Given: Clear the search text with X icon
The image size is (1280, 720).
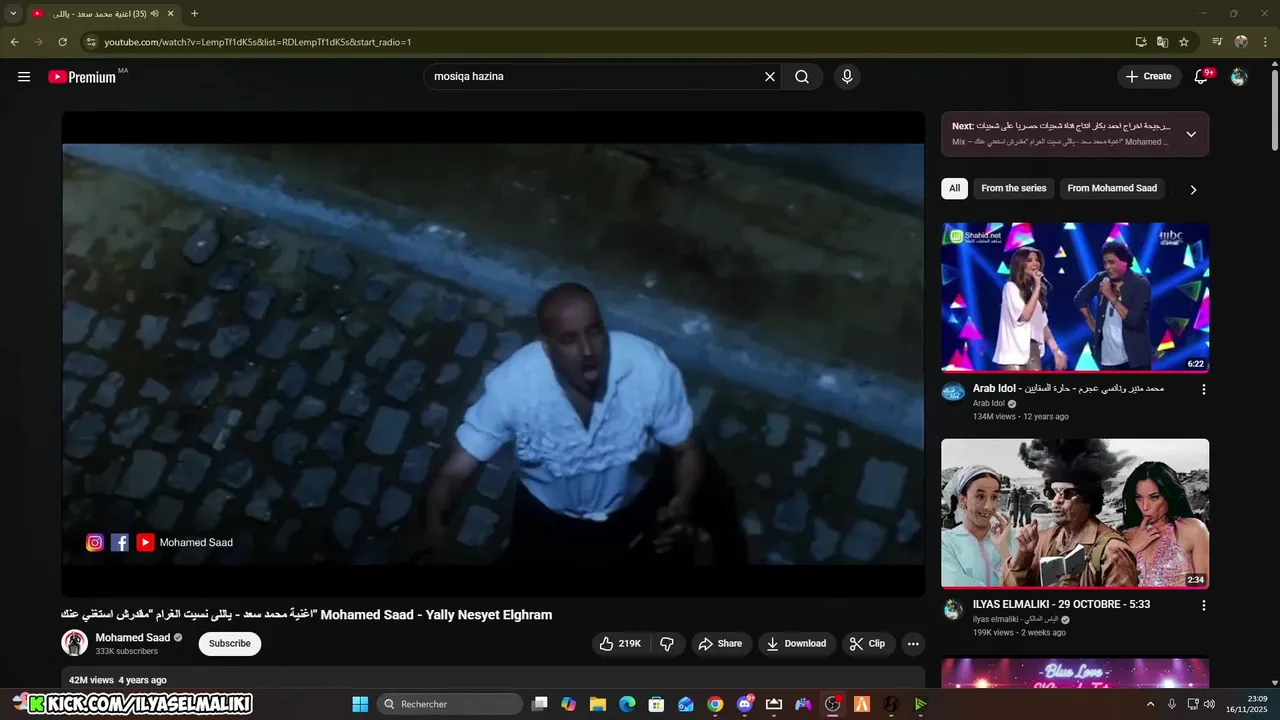Looking at the screenshot, I should point(770,77).
